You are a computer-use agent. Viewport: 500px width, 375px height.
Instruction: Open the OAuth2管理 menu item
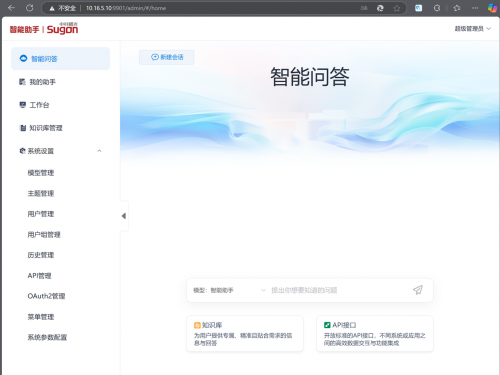46,296
